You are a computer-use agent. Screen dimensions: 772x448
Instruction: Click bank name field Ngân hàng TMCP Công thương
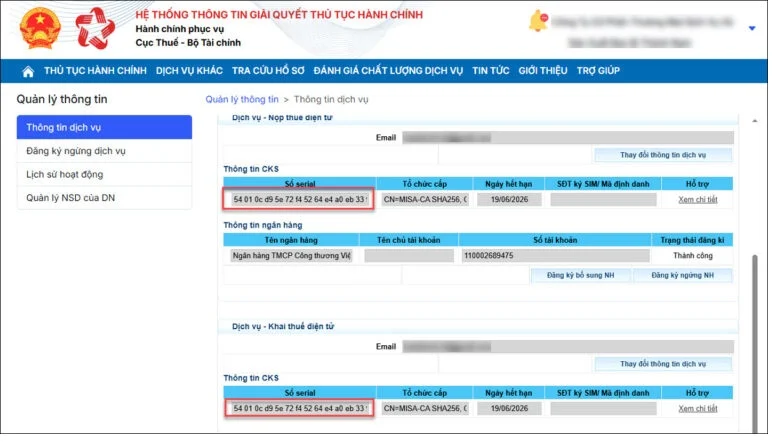tap(291, 256)
